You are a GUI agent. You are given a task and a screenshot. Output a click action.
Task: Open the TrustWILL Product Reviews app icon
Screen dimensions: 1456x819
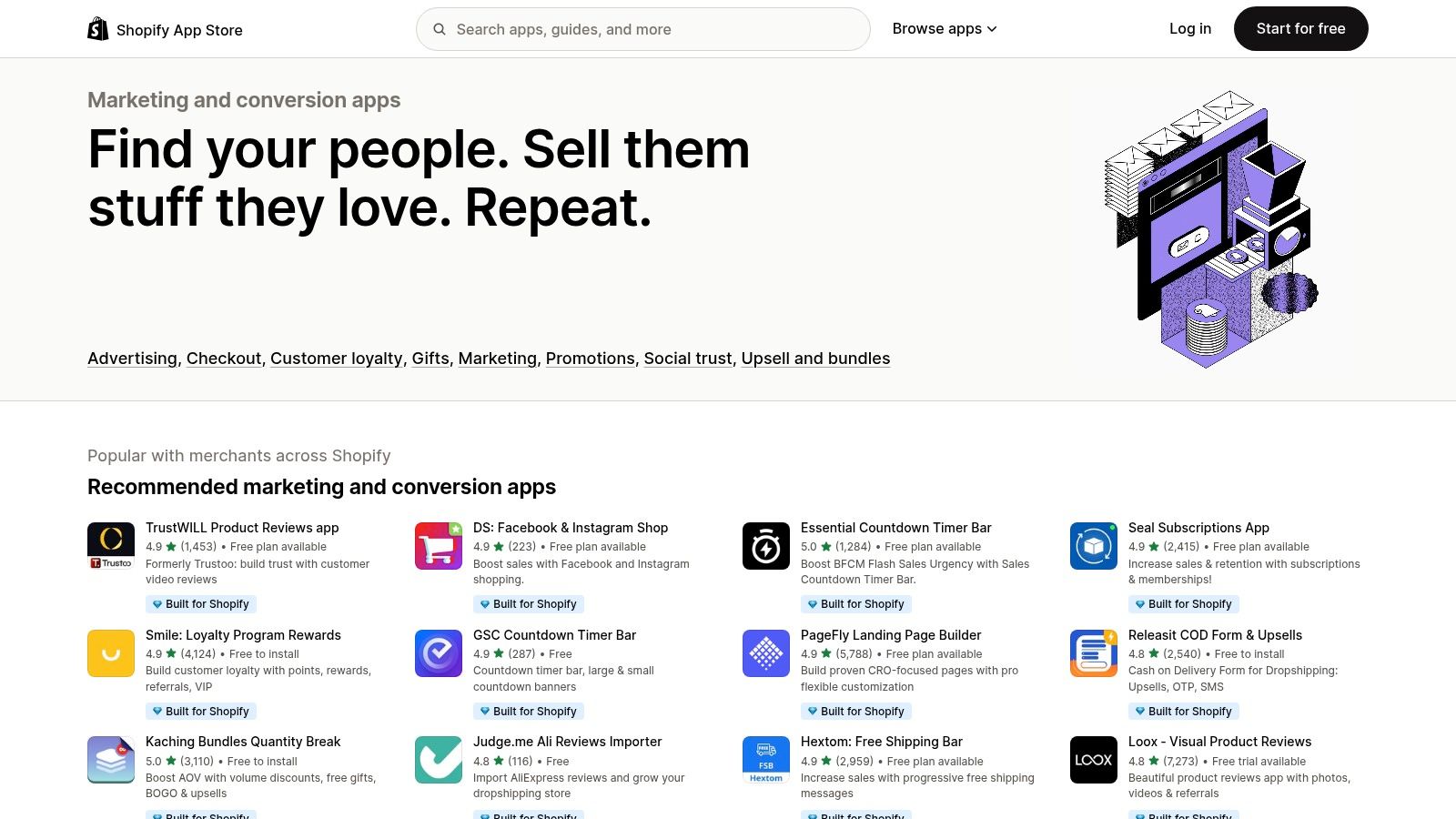click(110, 545)
